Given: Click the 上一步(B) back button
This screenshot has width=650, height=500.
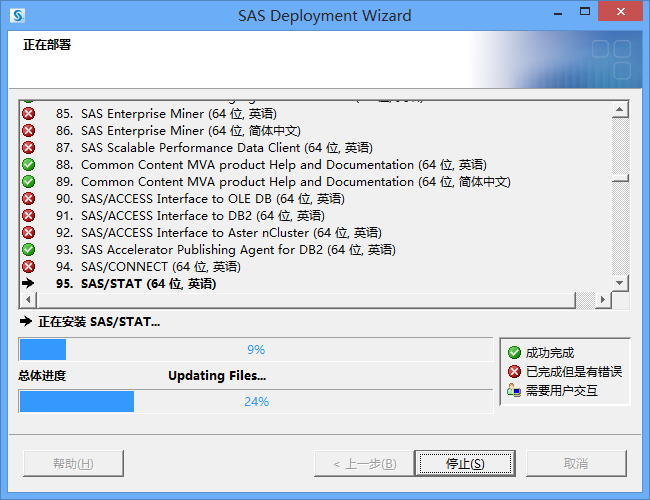Looking at the screenshot, I should coord(356,464).
